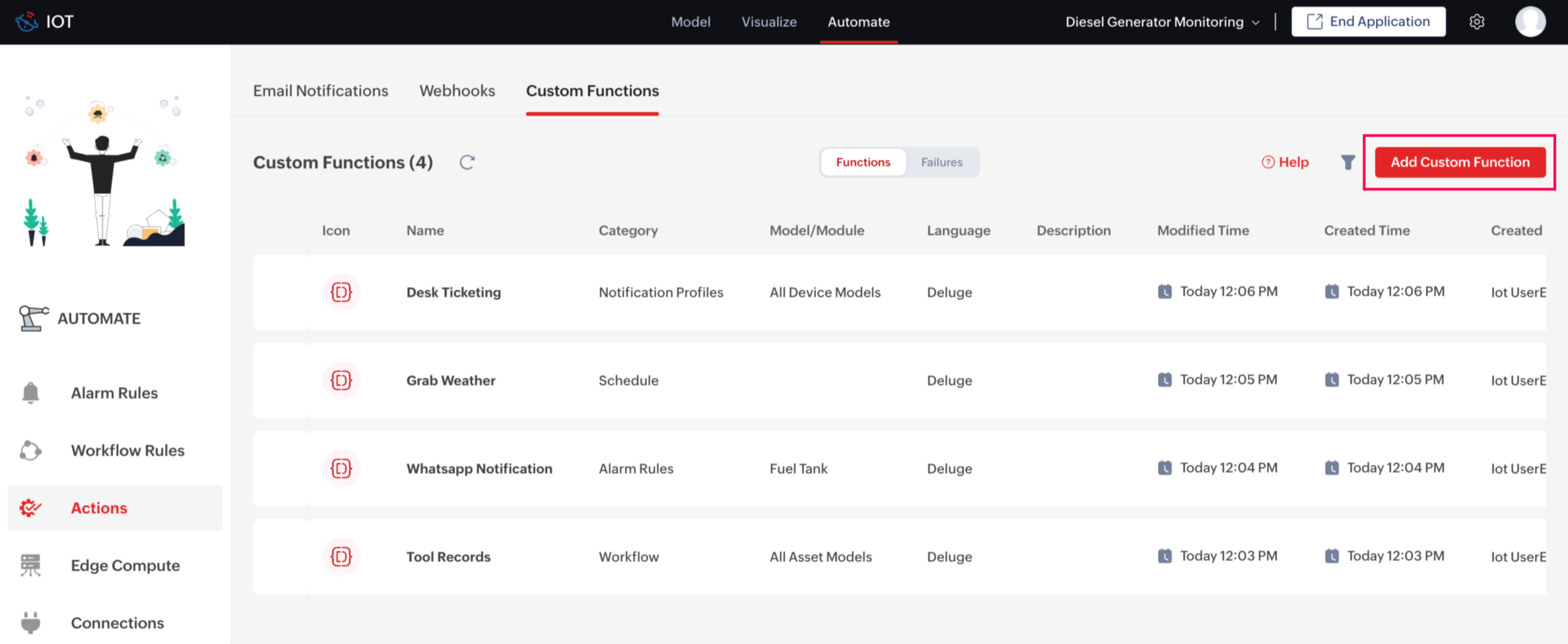Viewport: 1568px width, 644px height.
Task: Open the filter funnel icon
Action: tap(1348, 163)
